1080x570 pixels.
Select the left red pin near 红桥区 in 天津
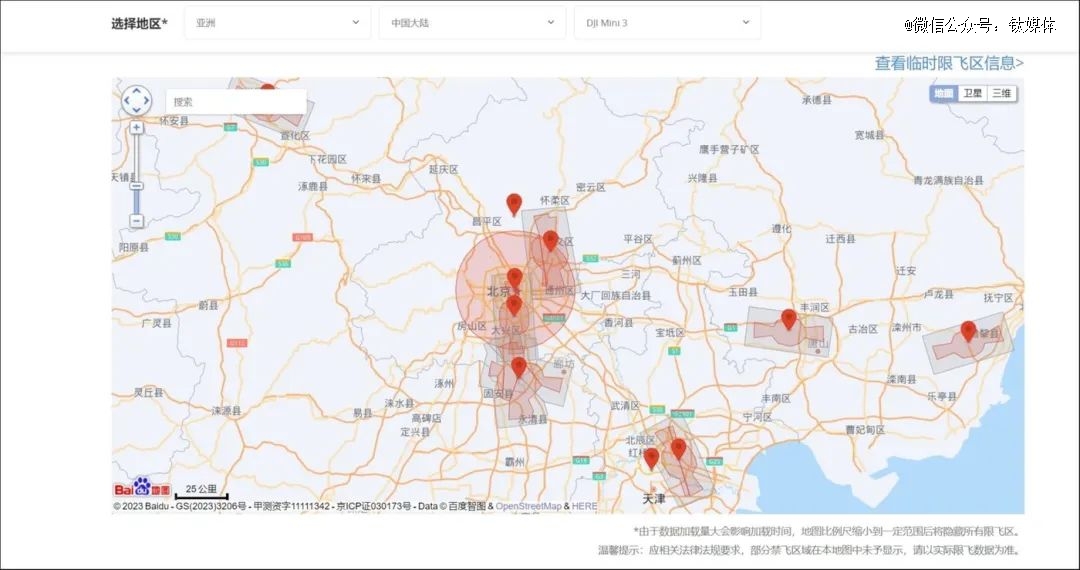pos(652,458)
